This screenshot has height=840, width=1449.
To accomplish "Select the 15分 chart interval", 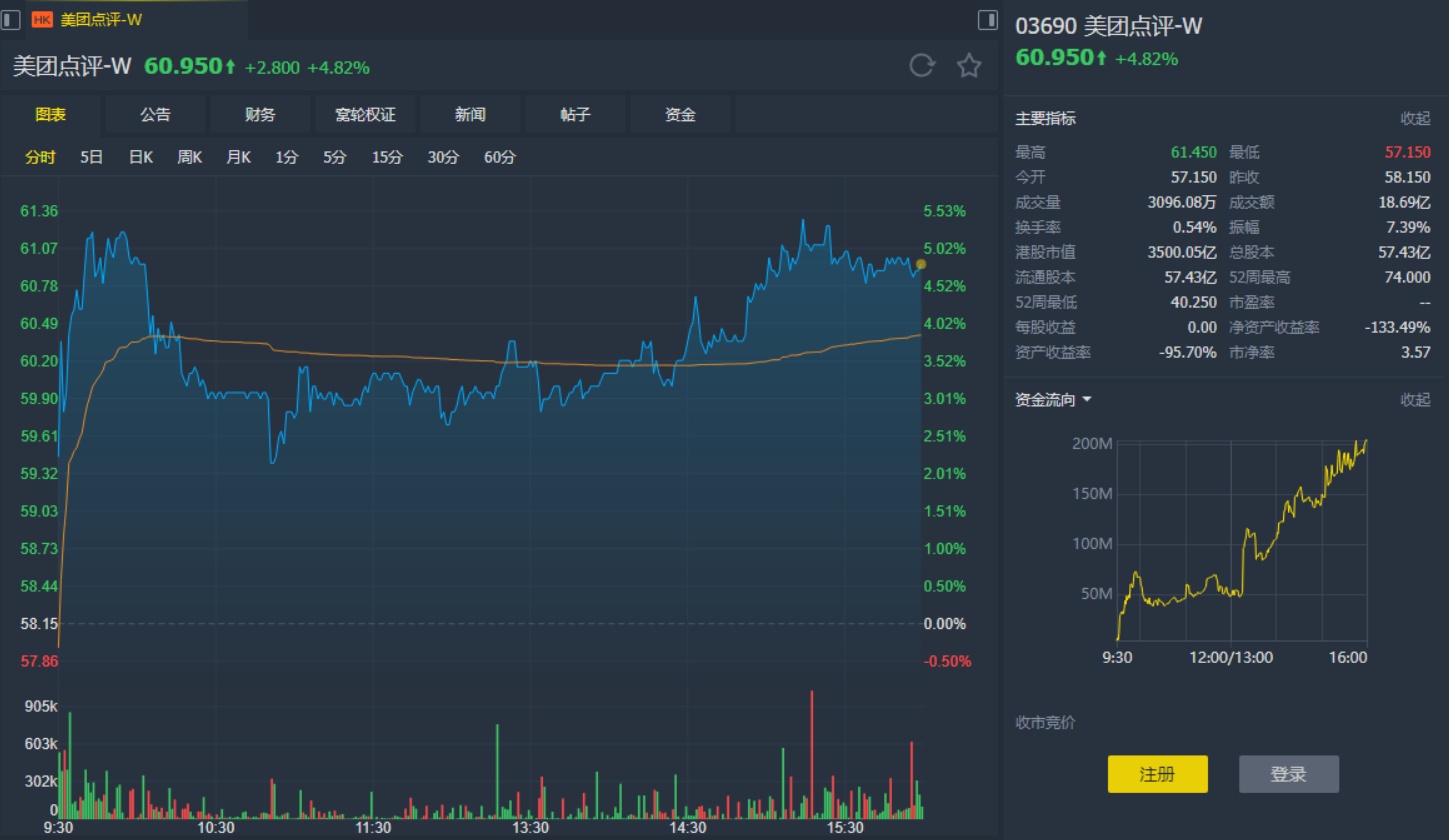I will click(387, 157).
